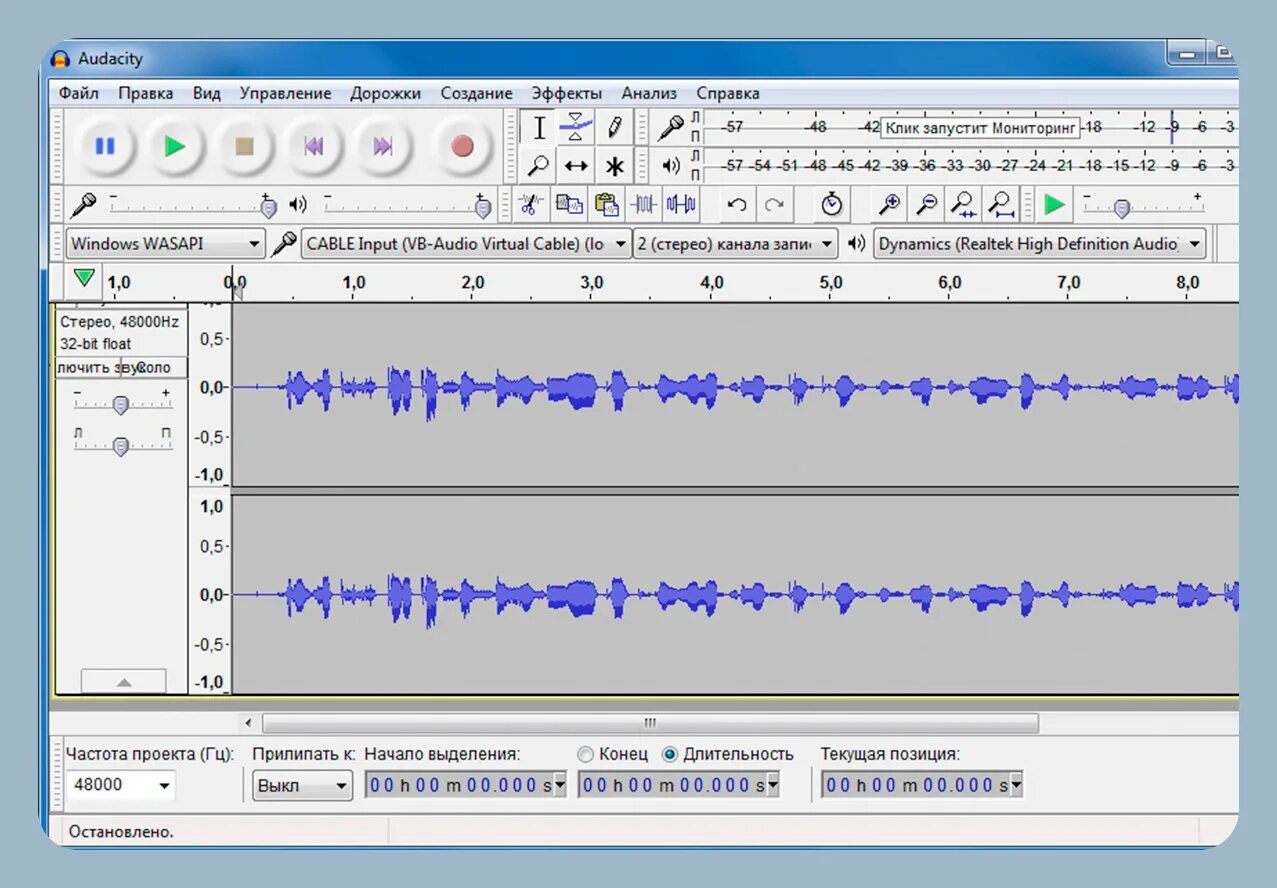The height and width of the screenshot is (888, 1277).
Task: Click the playback meter speaker icon
Action: point(671,165)
